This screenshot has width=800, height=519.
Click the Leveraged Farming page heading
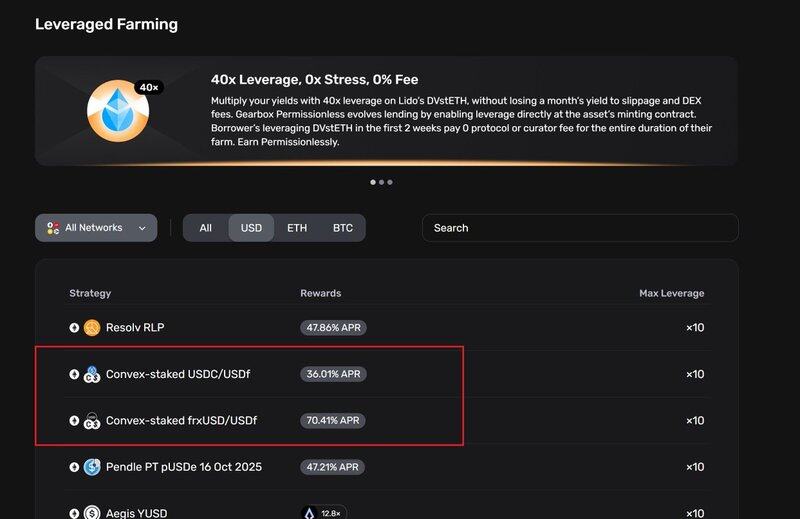[106, 24]
